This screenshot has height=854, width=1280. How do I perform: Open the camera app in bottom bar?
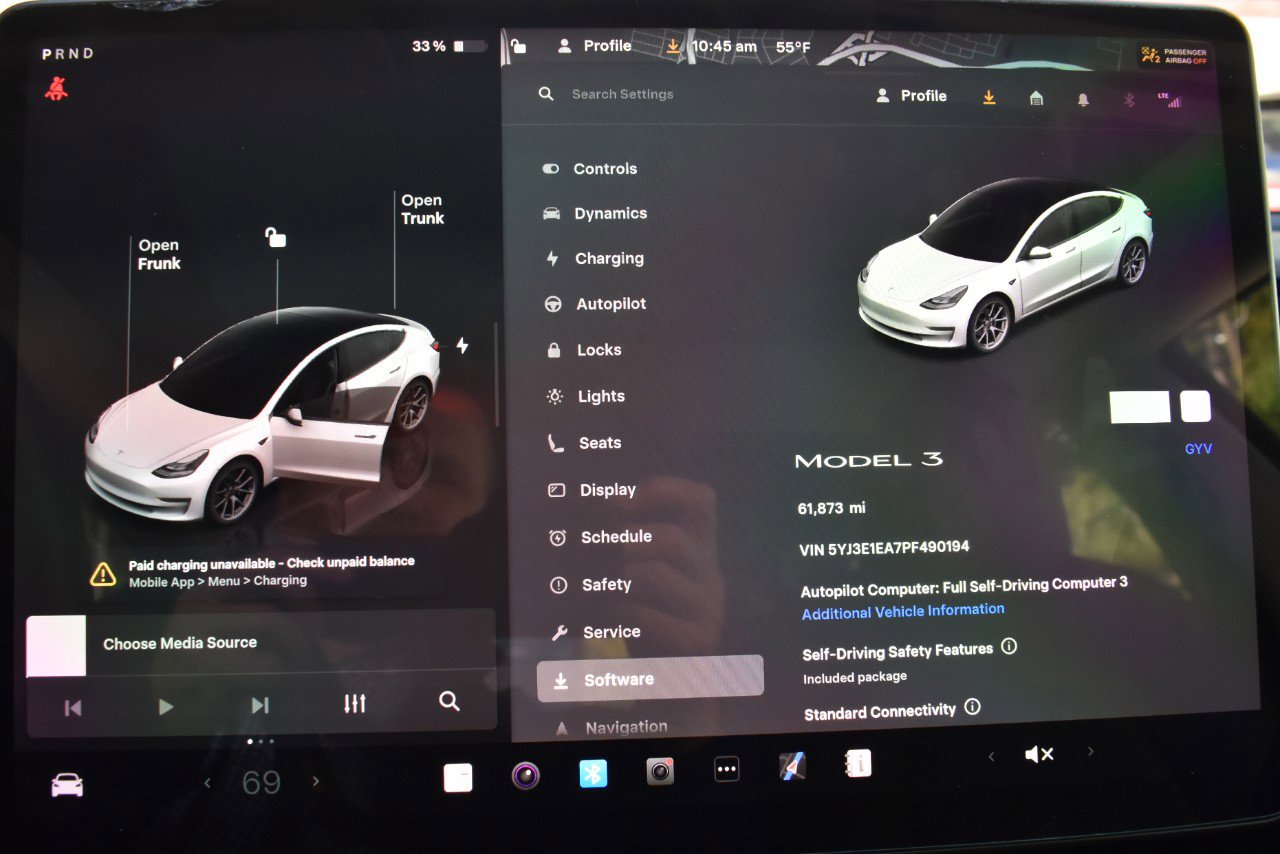660,771
